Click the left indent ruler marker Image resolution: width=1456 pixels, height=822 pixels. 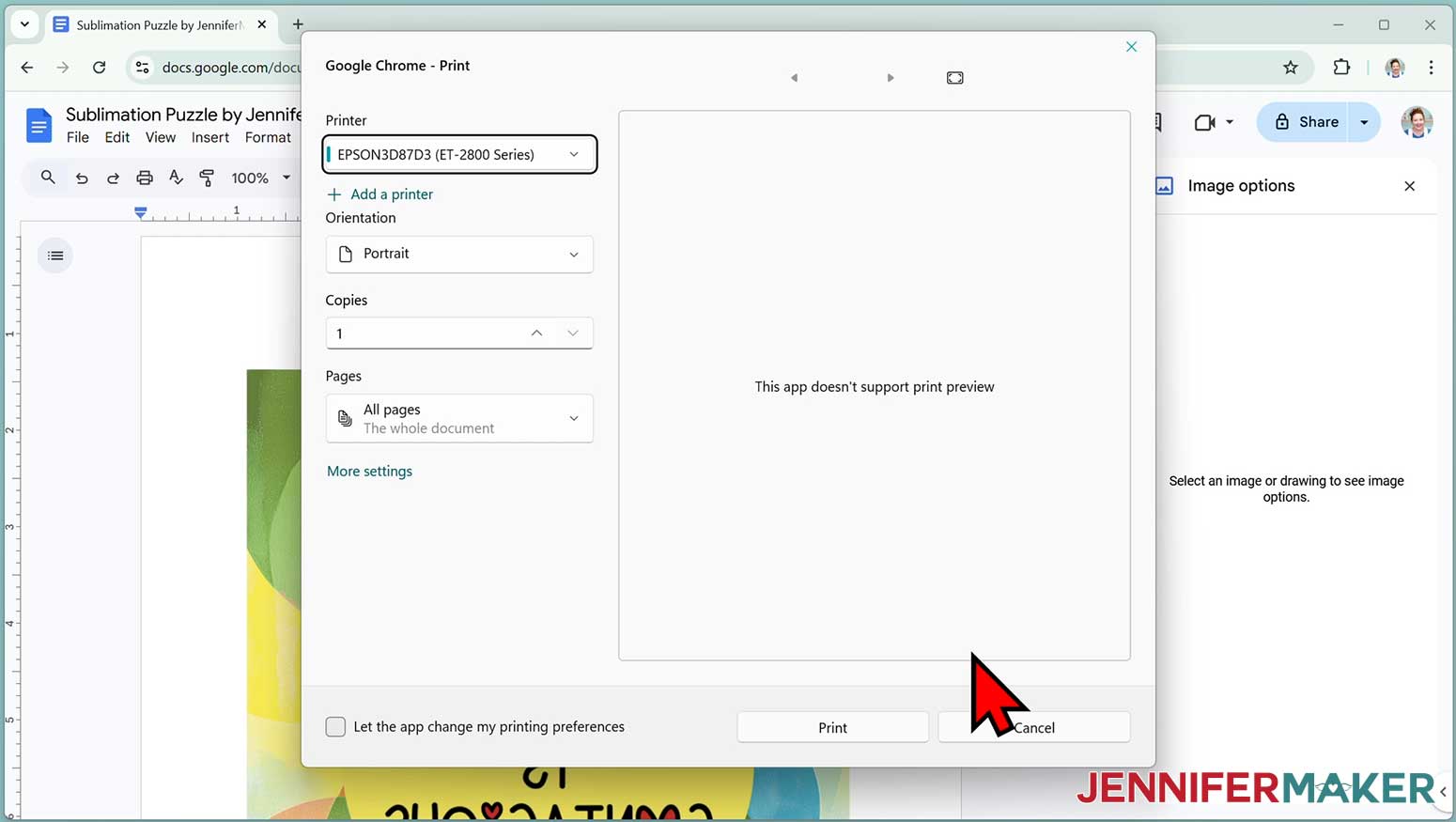coord(141,213)
